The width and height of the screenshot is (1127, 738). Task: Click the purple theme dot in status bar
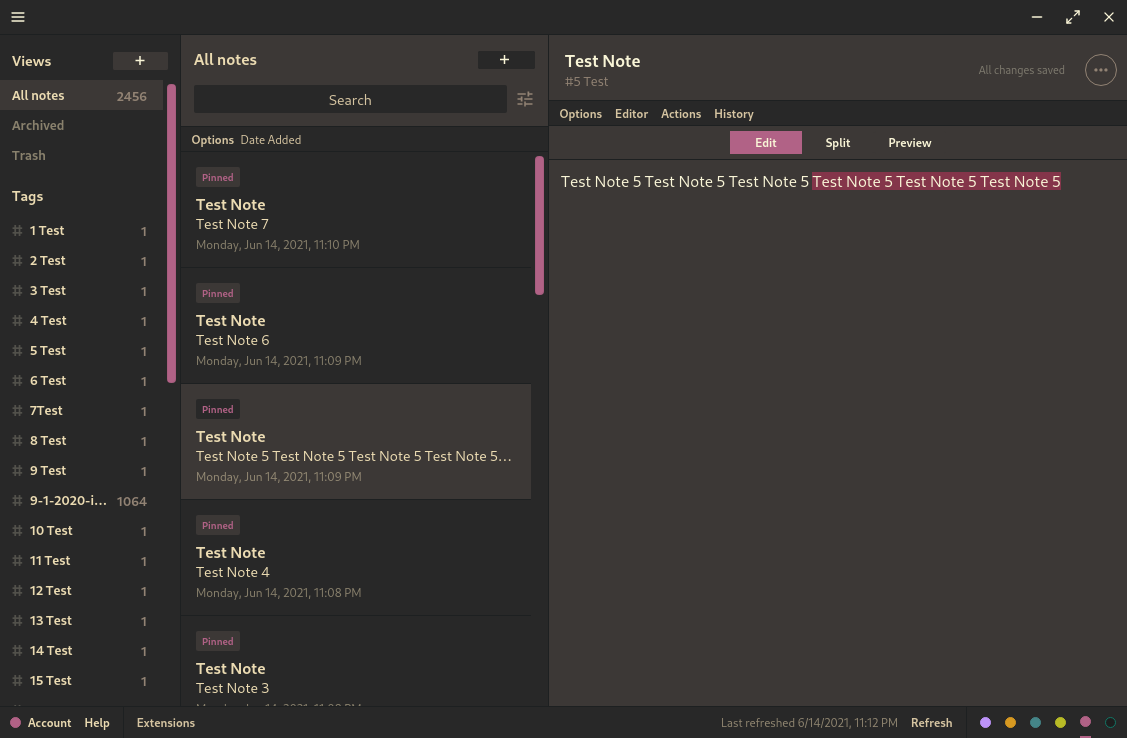coord(986,722)
